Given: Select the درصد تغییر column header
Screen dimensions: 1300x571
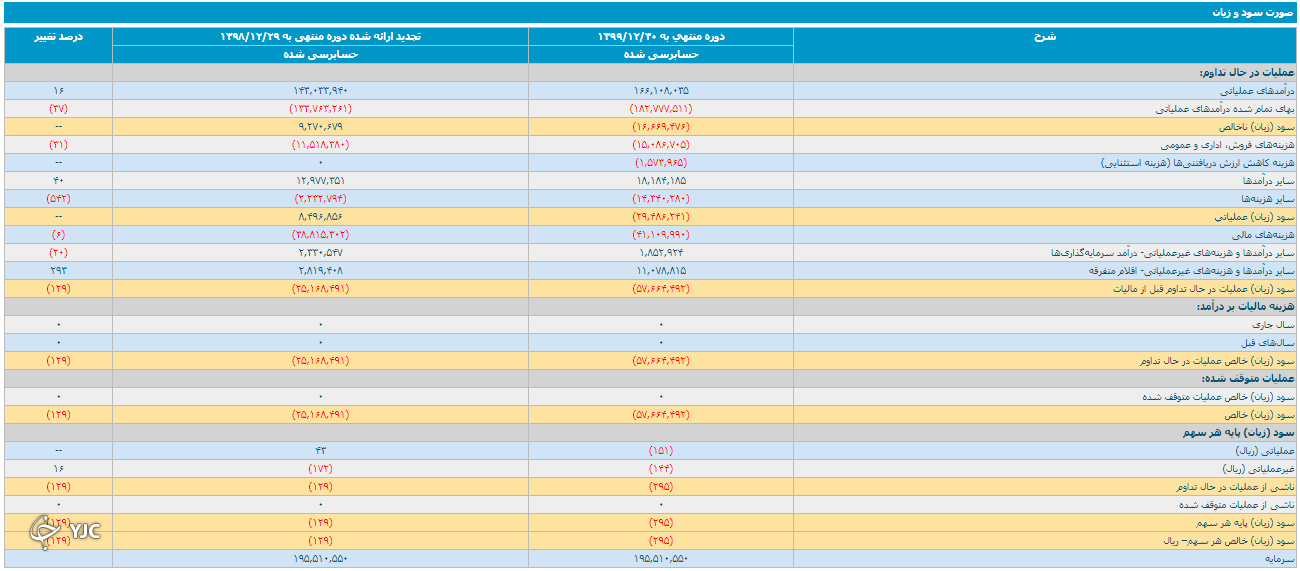Looking at the screenshot, I should (58, 36).
